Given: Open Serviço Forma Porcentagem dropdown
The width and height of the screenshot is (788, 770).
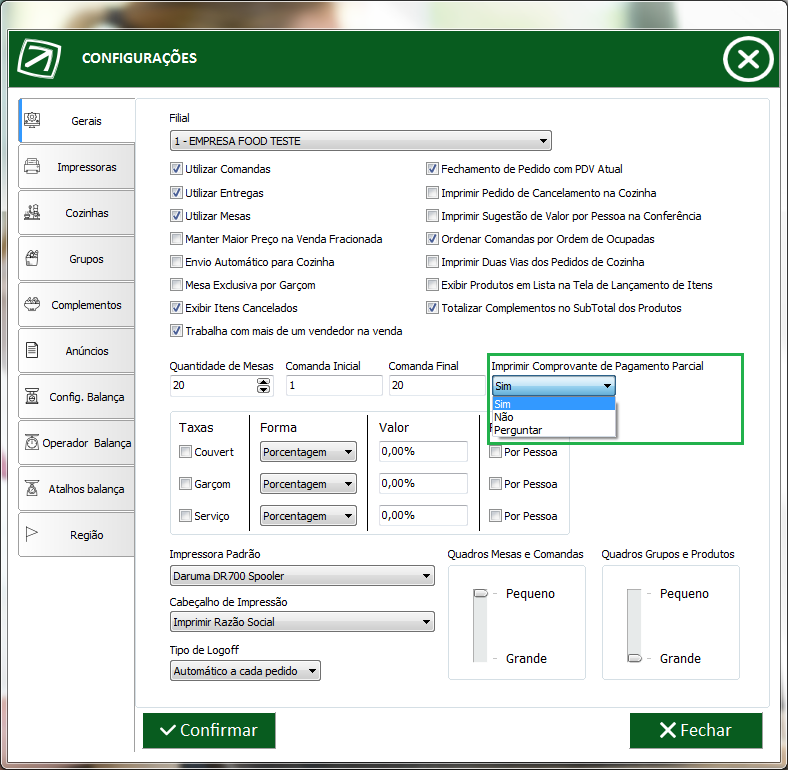Looking at the screenshot, I should 308,516.
